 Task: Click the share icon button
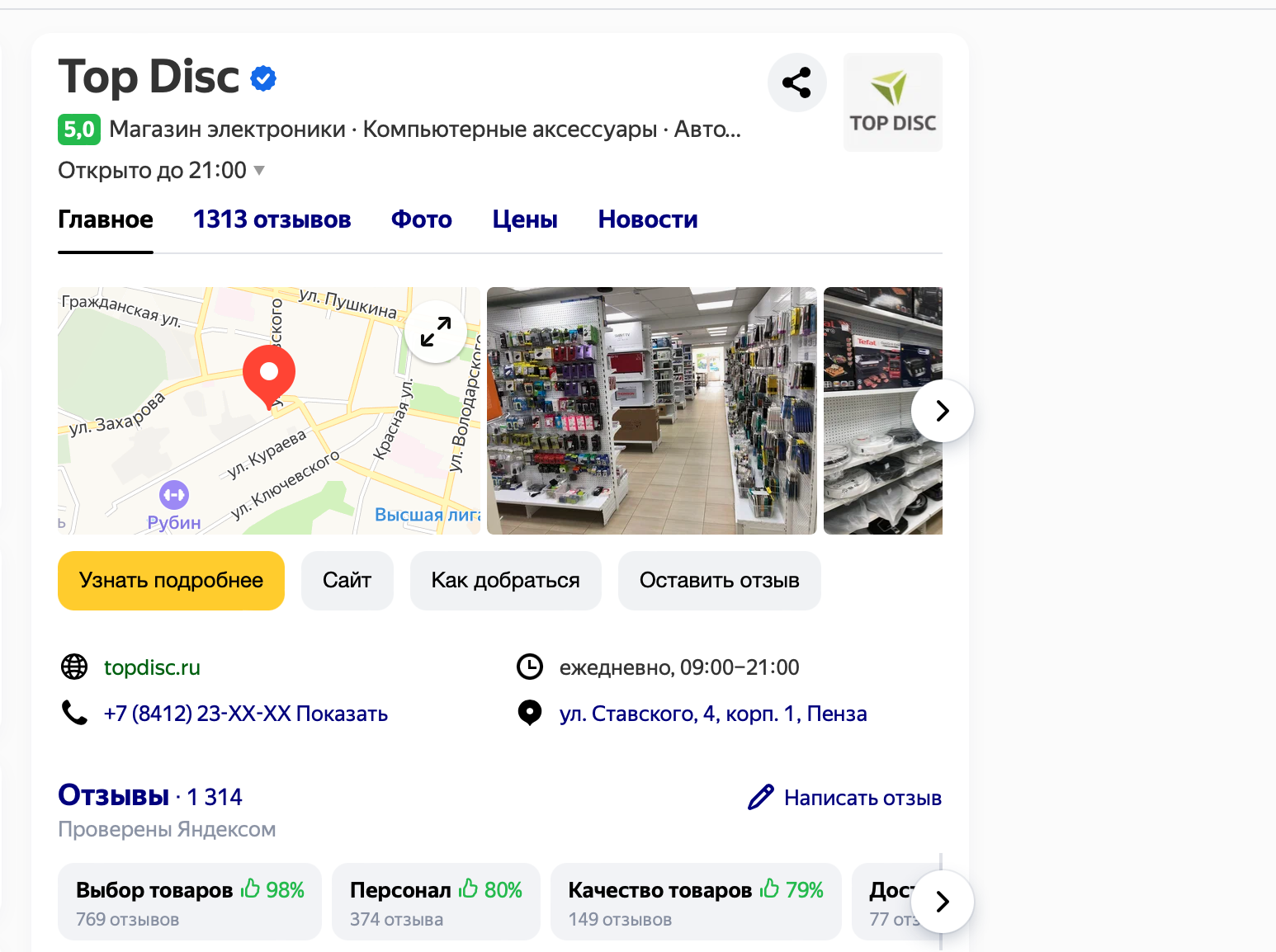tap(796, 82)
